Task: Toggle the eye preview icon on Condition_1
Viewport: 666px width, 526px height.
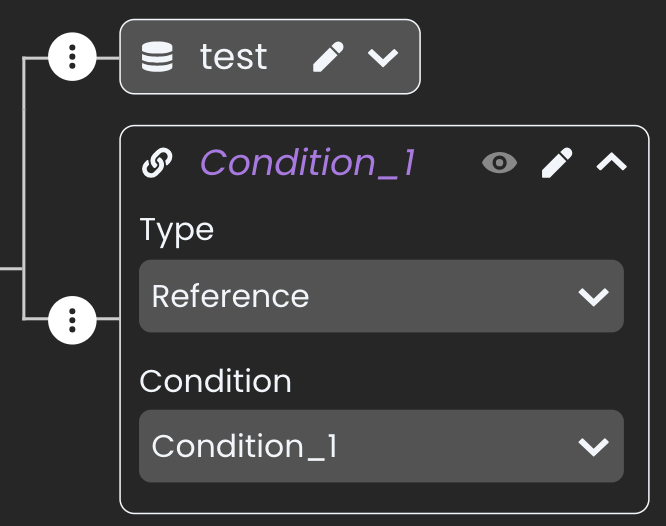Action: tap(500, 163)
